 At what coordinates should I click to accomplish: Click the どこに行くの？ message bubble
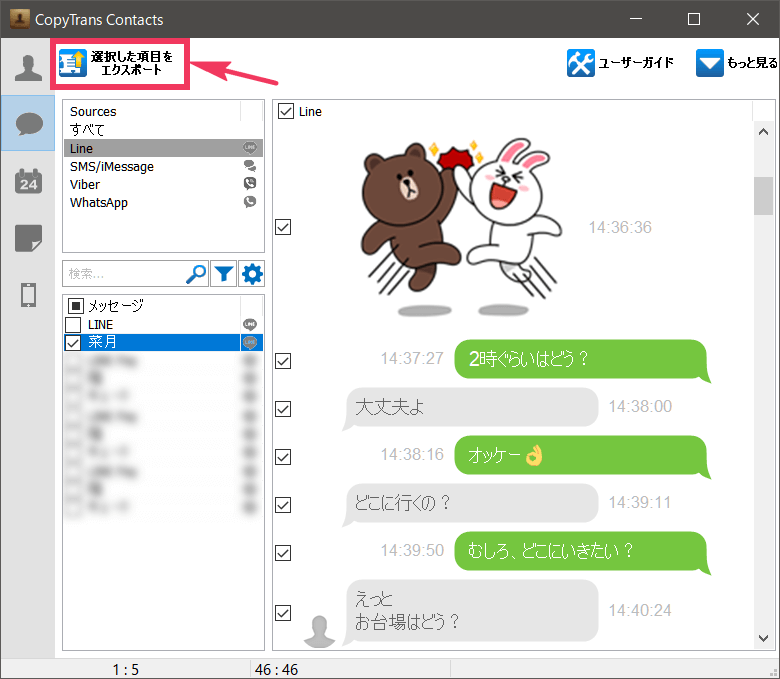[x=470, y=504]
